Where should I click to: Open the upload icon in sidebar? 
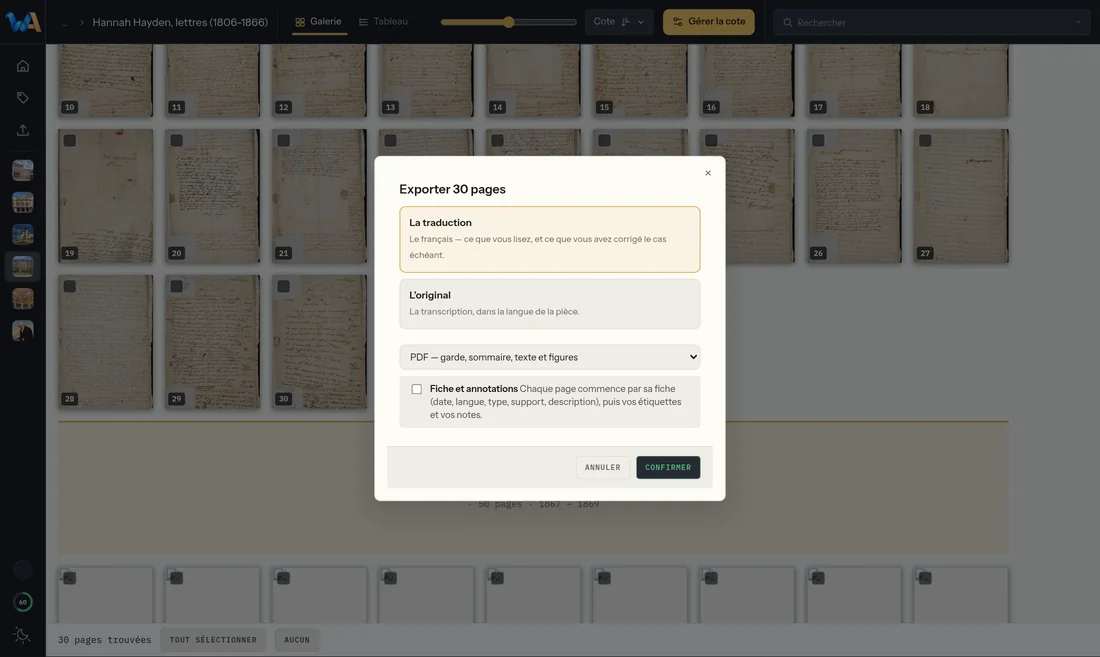coord(22,130)
